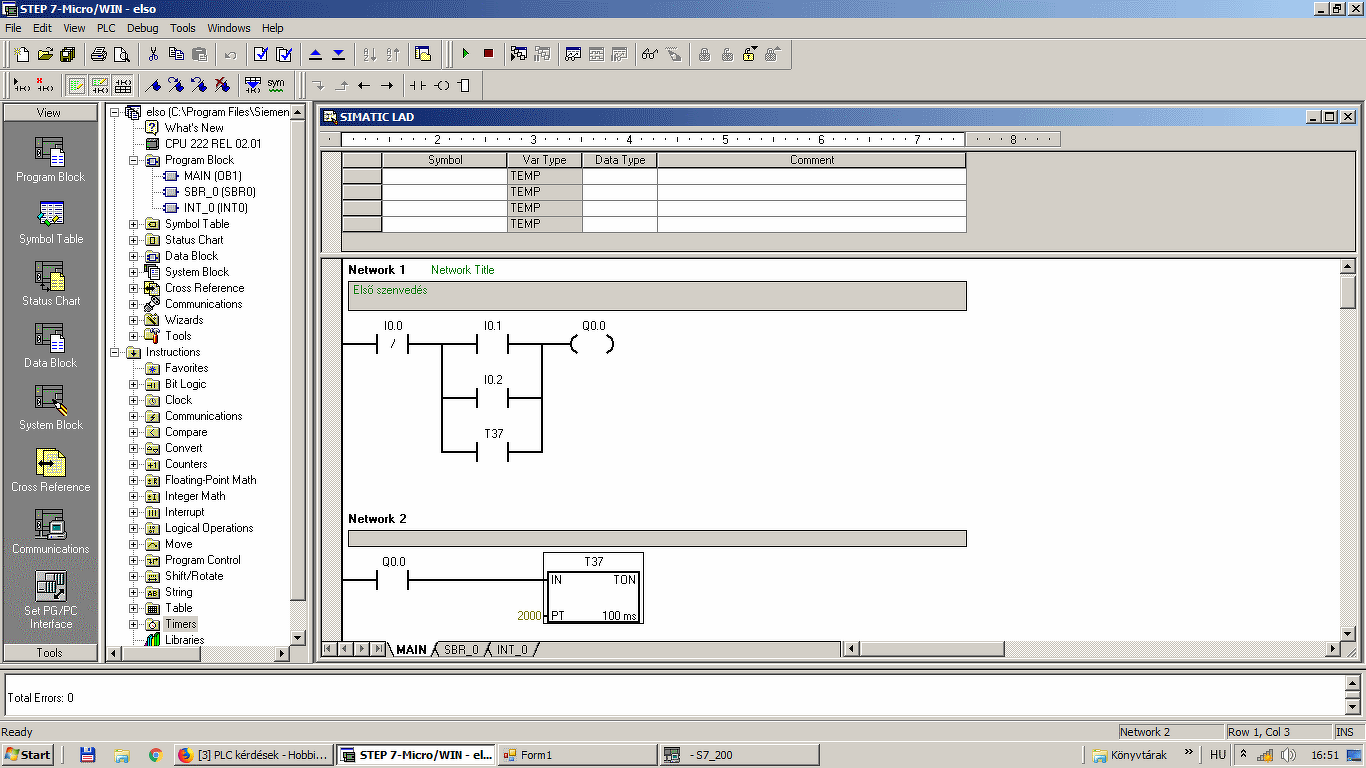1366x768 pixels.
Task: Click the Open Project folder icon
Action: (x=45, y=54)
